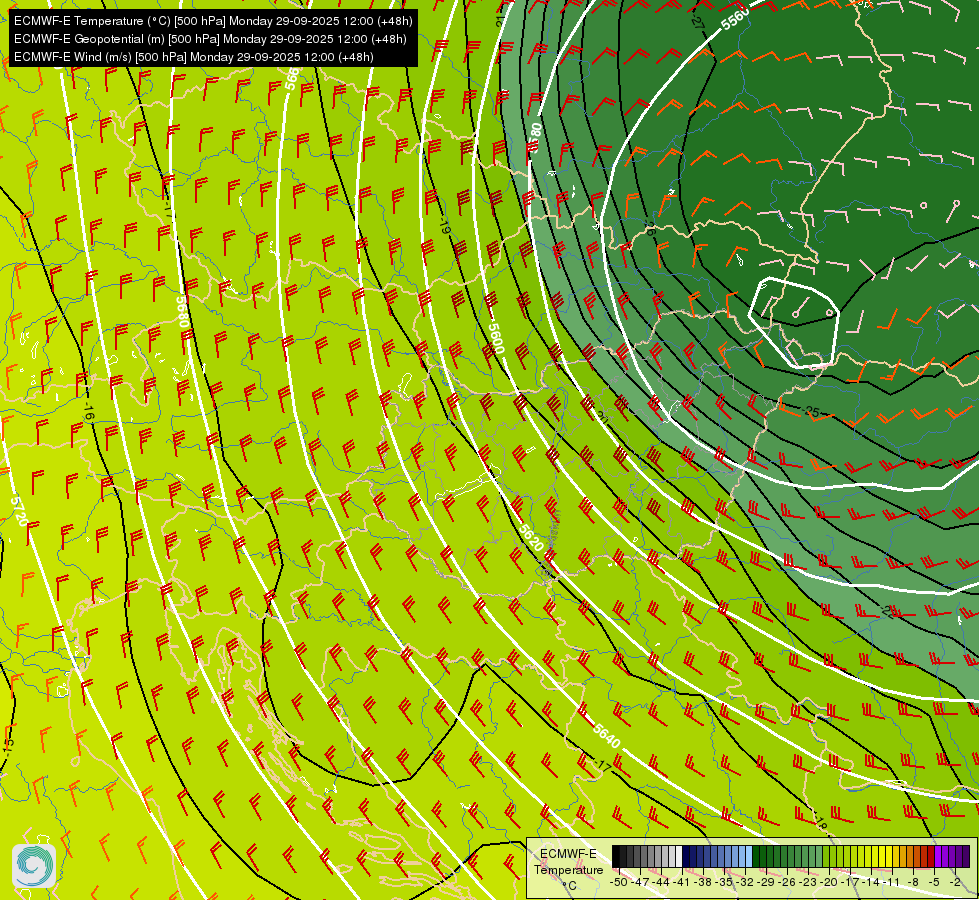979x900 pixels.
Task: Click the -11 legend value
Action: 893,882
